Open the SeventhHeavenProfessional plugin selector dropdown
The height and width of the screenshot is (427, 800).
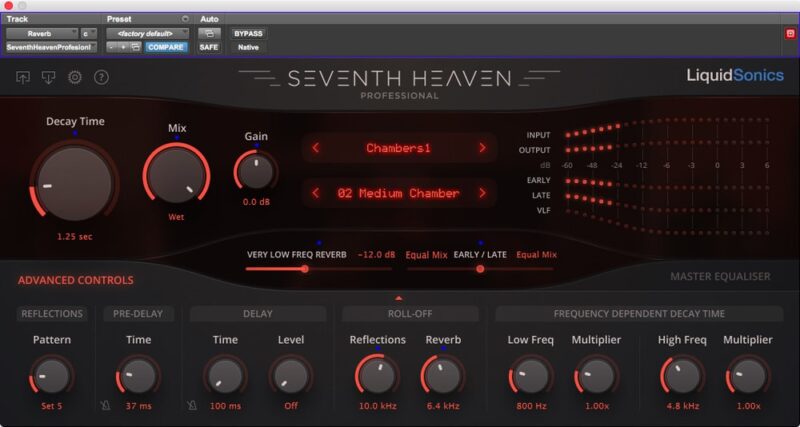coord(51,47)
